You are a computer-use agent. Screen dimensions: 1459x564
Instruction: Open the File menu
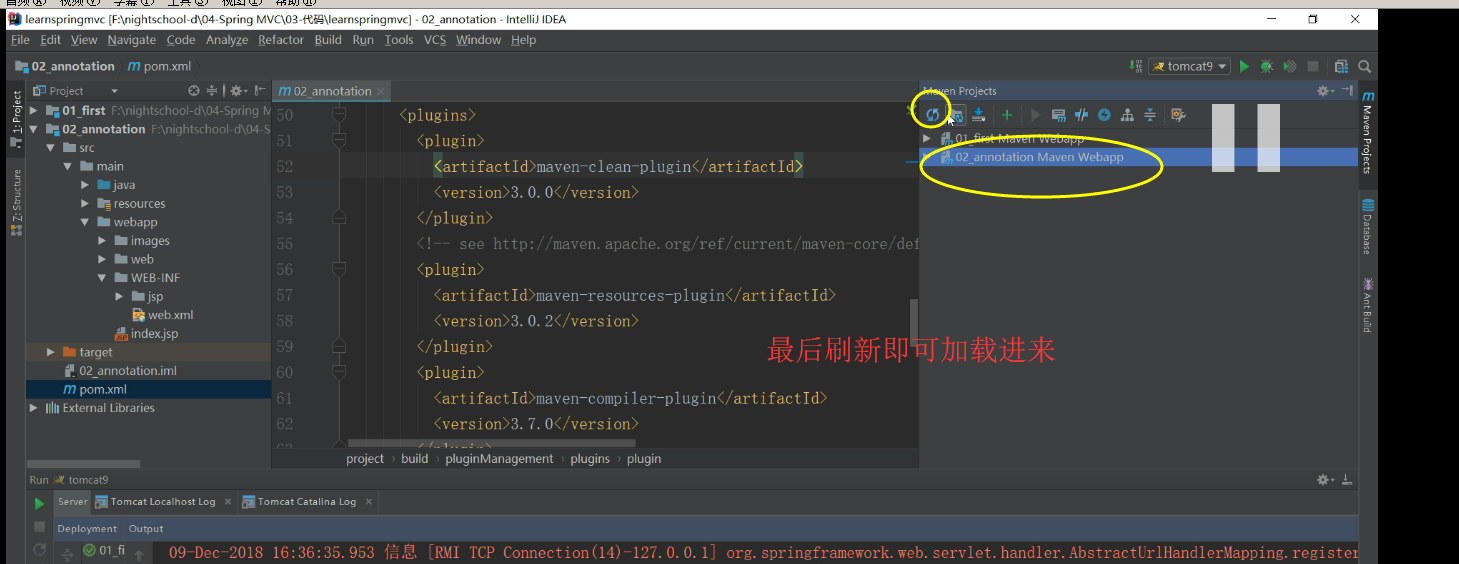tap(20, 40)
